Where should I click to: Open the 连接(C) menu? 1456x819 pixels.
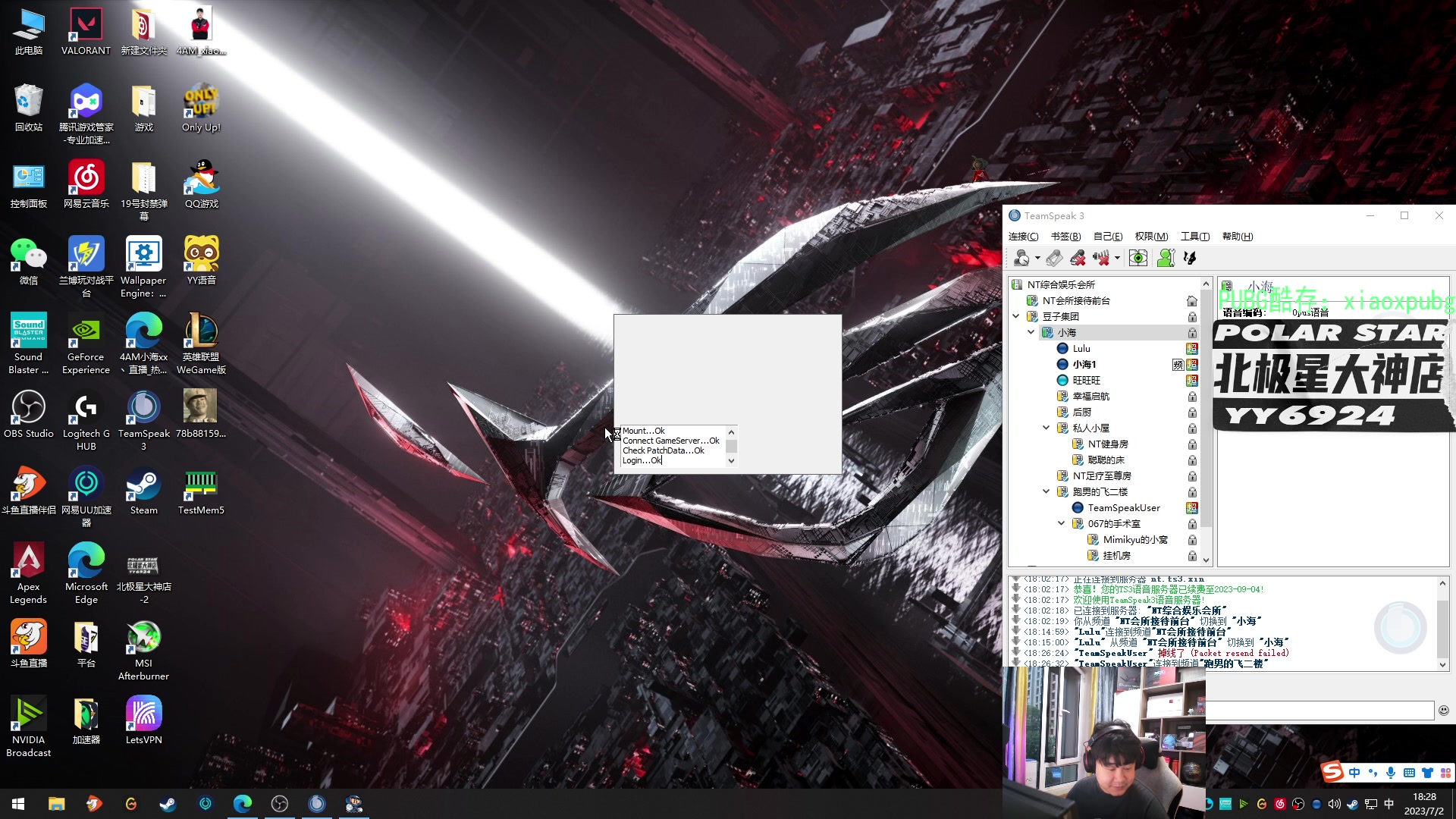coord(1023,237)
